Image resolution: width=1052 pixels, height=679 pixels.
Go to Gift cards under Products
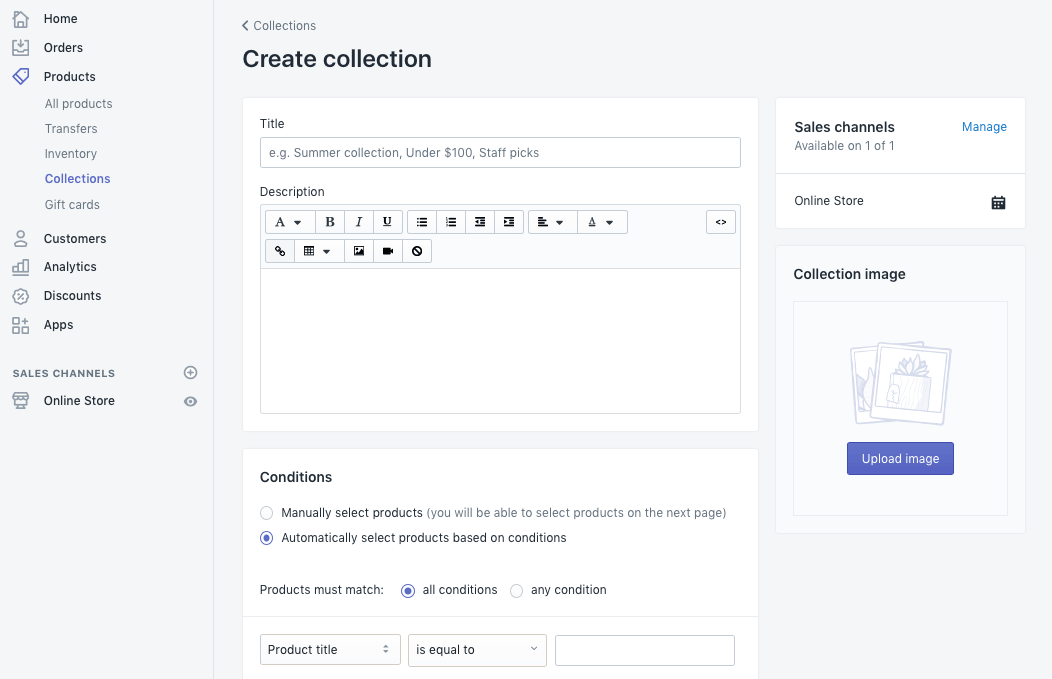click(x=72, y=205)
